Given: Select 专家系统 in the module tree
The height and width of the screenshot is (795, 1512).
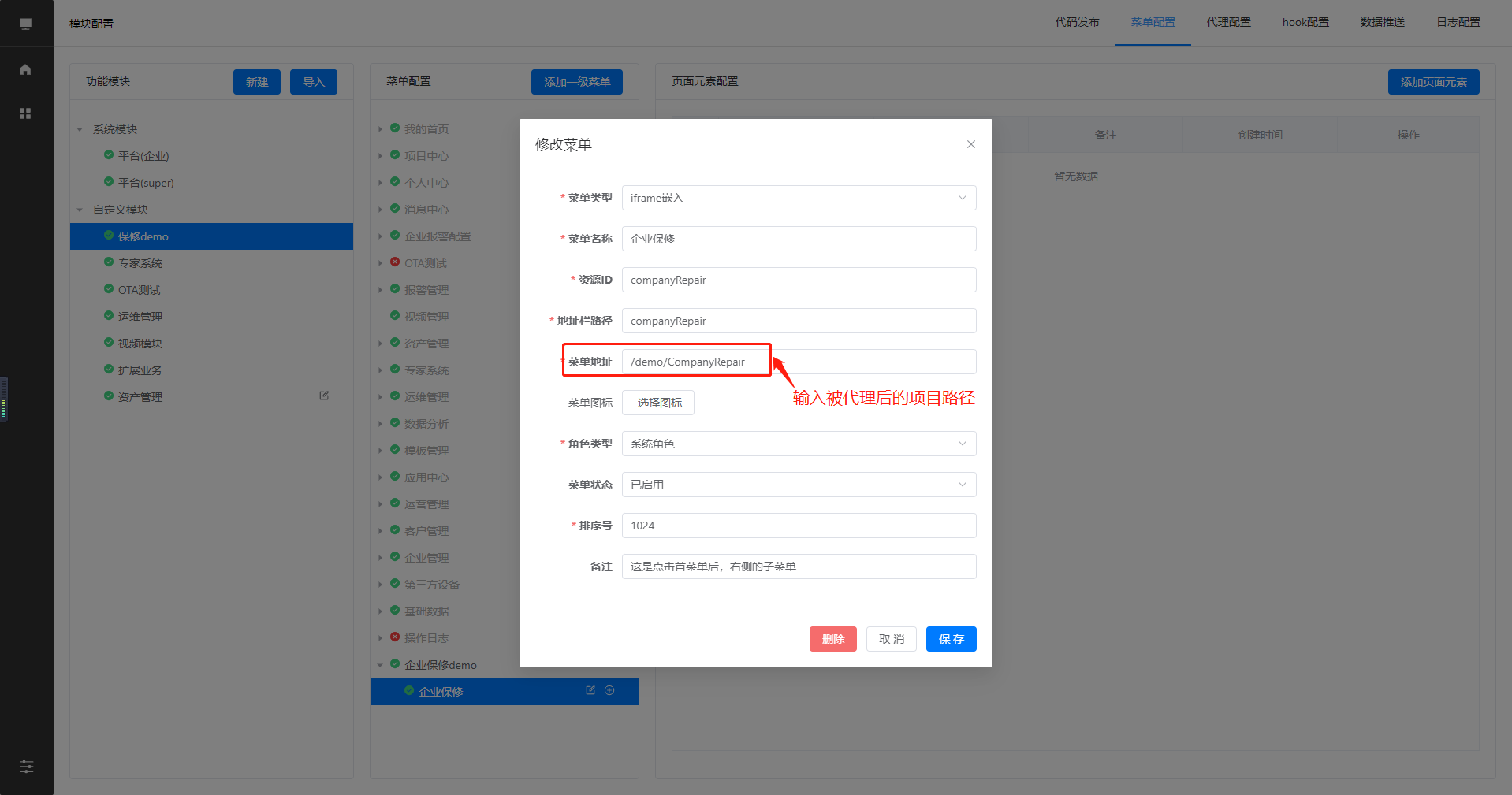Looking at the screenshot, I should coord(140,263).
